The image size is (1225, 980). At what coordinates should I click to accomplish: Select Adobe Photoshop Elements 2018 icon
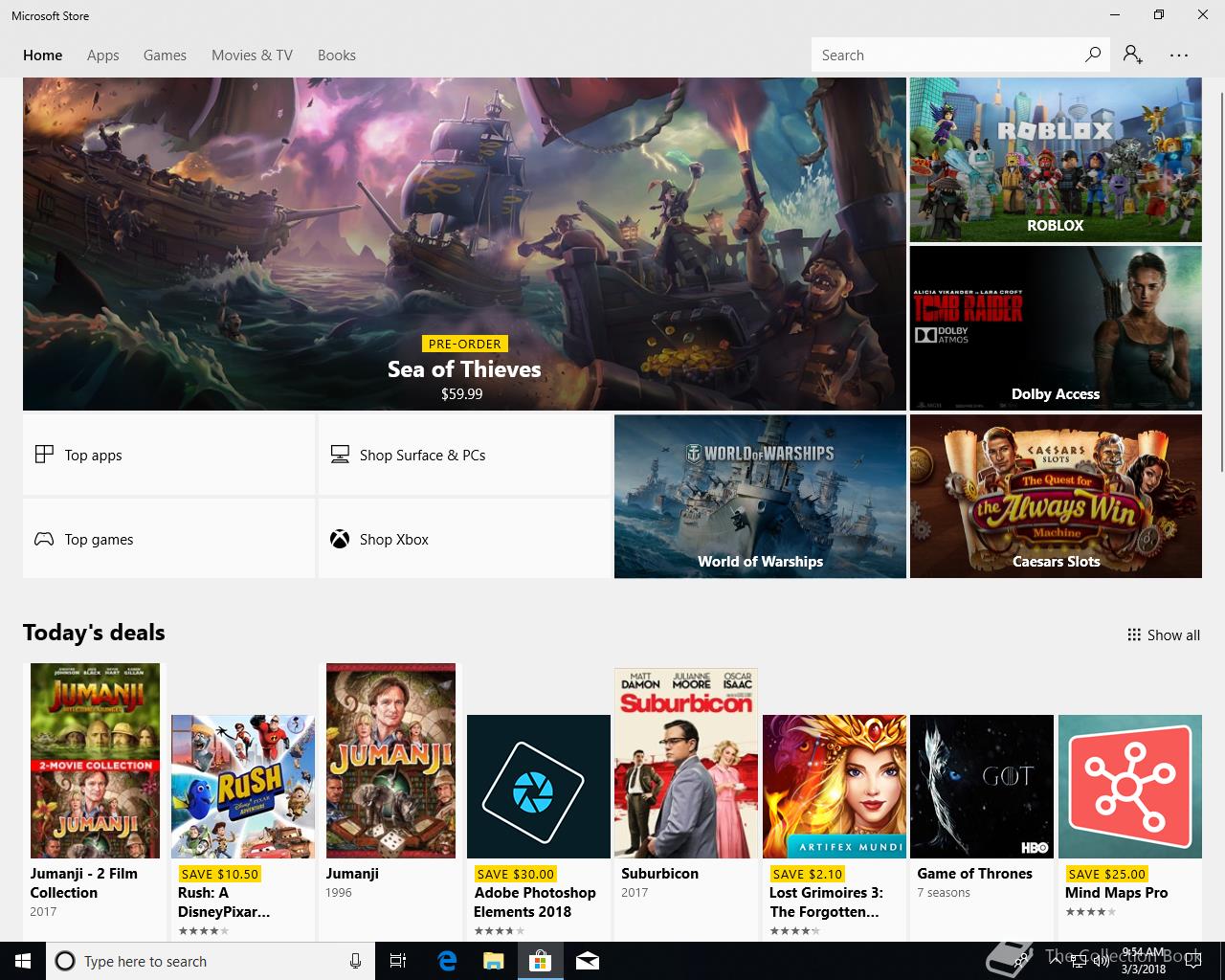click(x=539, y=787)
